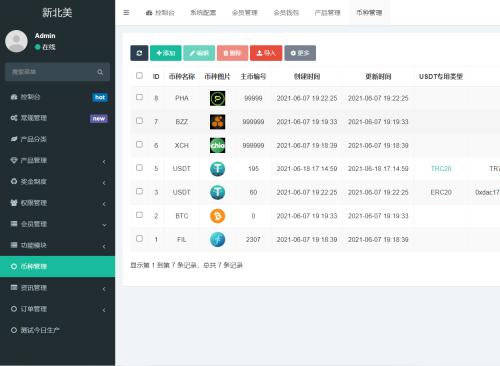Click the red 导入 import button
This screenshot has width=500, height=366.
(266, 53)
